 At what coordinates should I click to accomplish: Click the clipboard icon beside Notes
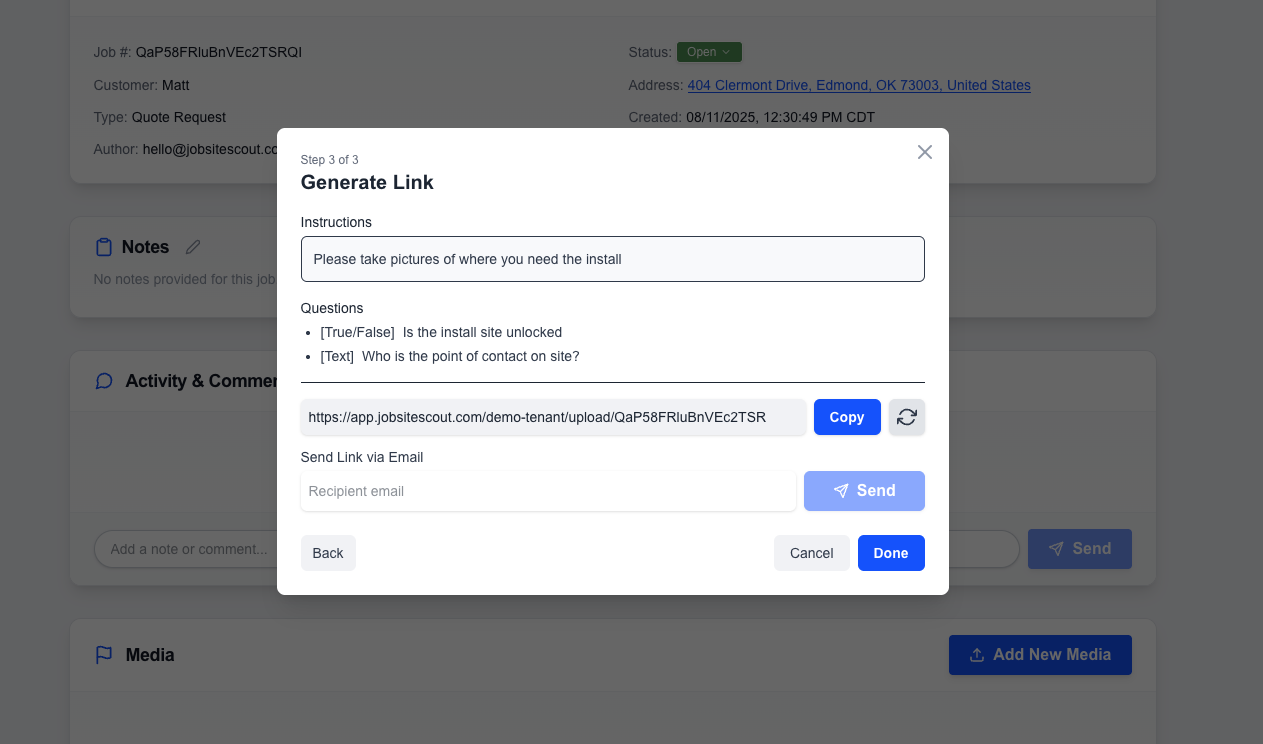tap(103, 246)
